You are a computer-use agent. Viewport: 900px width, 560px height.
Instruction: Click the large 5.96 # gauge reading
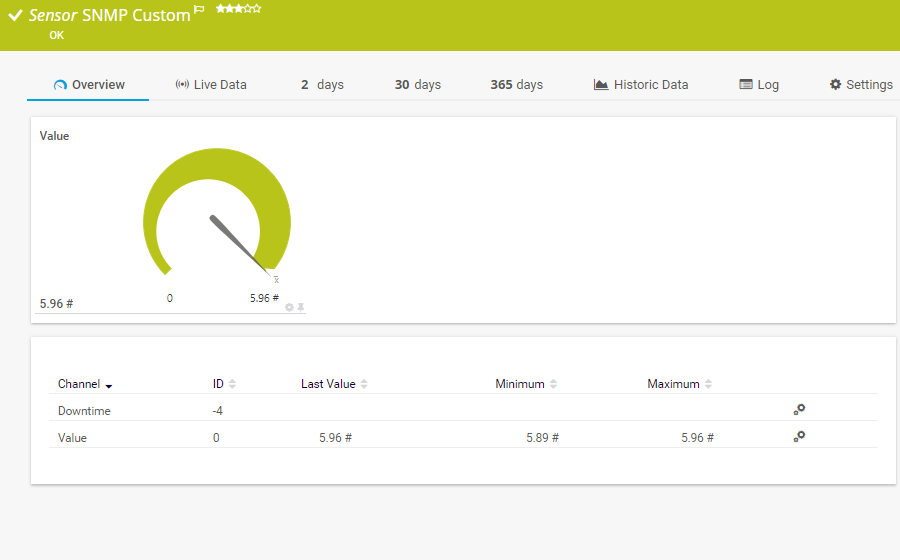[56, 304]
